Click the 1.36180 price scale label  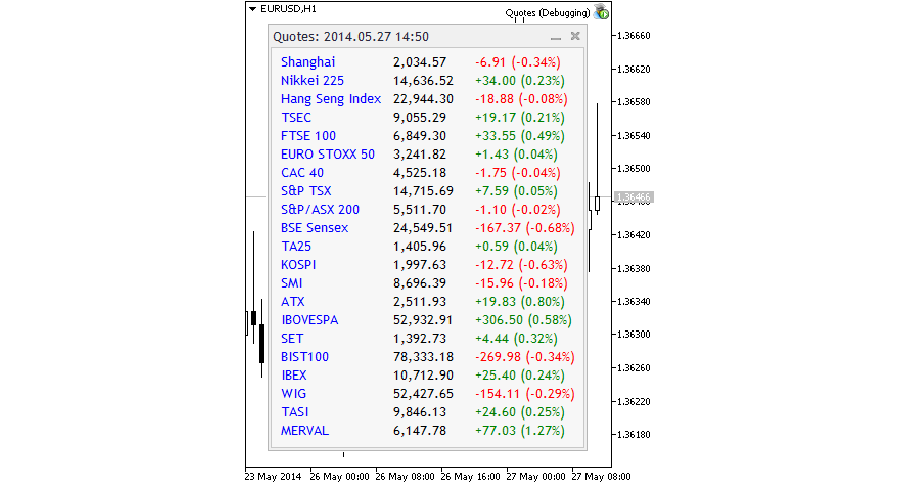point(634,435)
